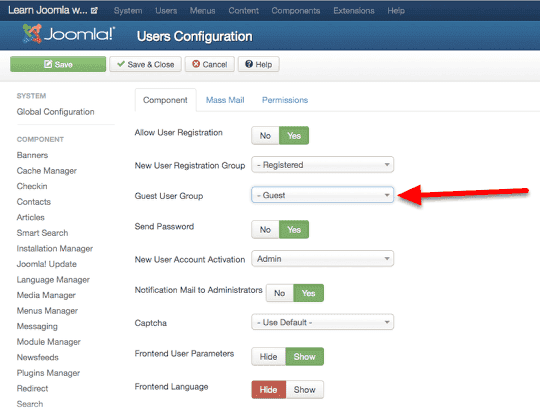Open Messaging in sidebar
Screen dimensions: 540x409
[x=37, y=326]
